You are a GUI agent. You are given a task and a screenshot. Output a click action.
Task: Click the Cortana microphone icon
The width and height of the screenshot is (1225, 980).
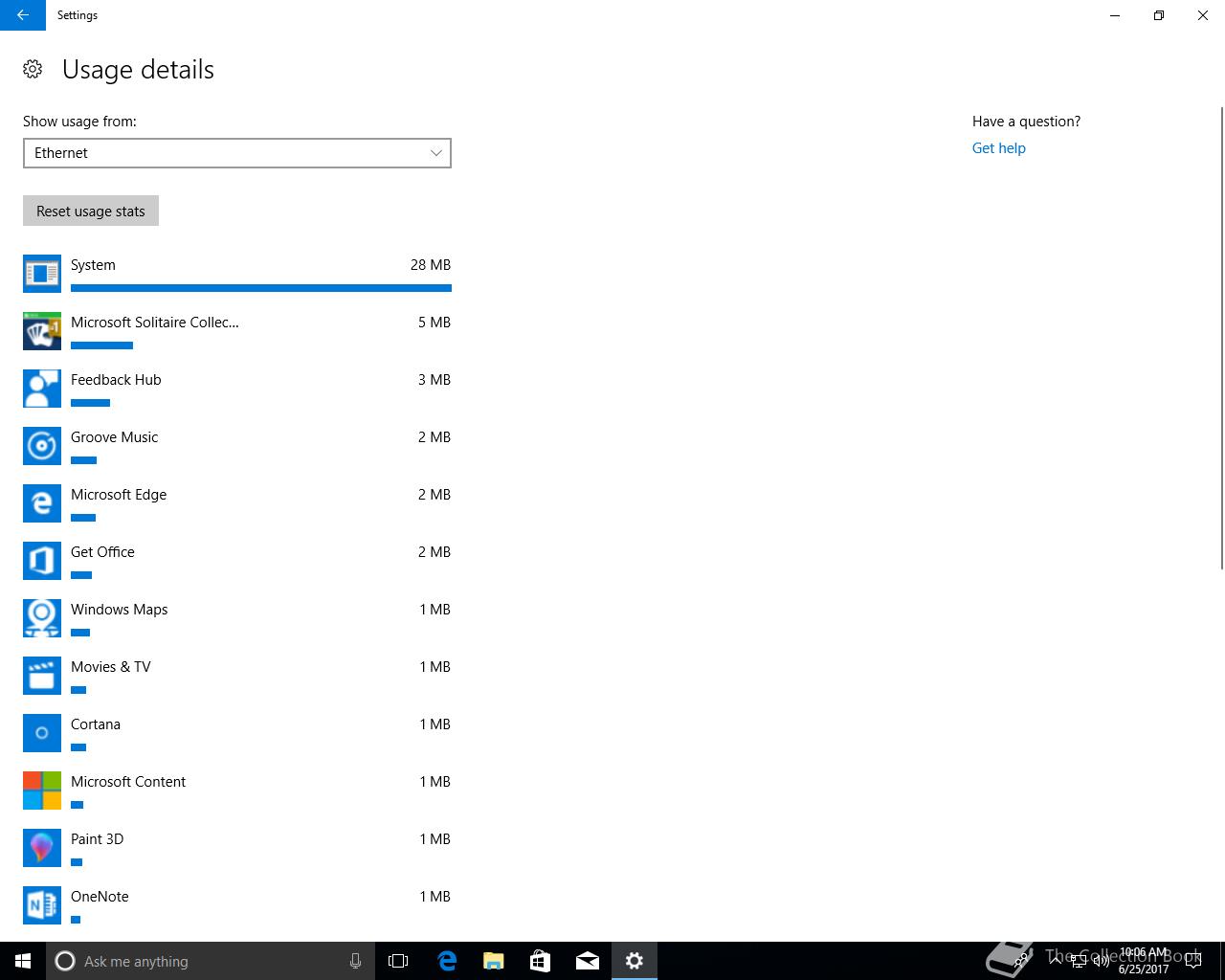355,961
